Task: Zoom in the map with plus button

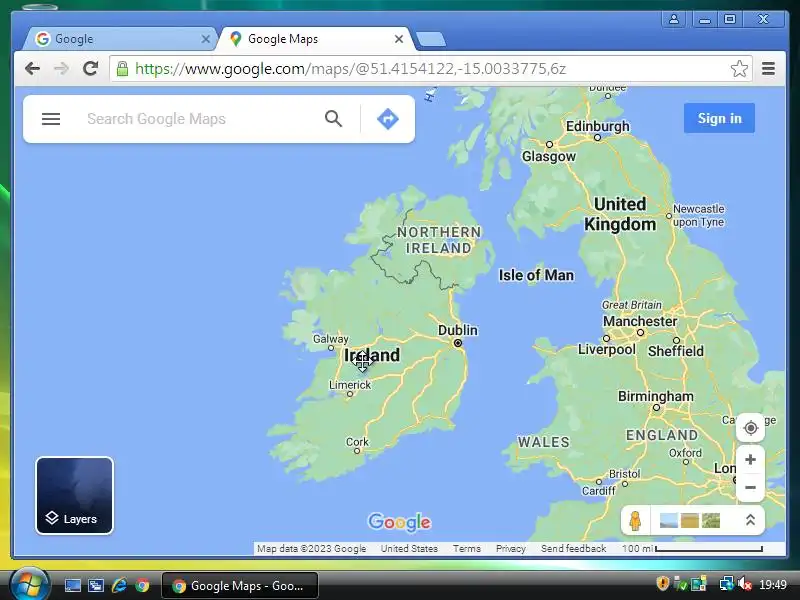Action: [751, 460]
